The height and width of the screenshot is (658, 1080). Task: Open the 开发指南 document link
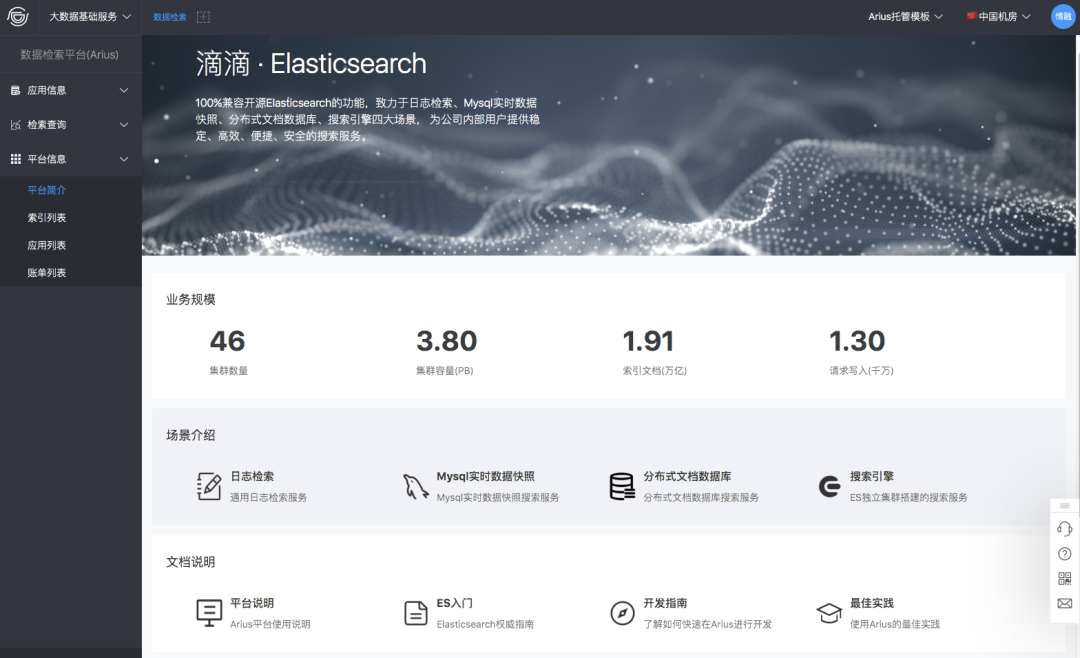(665, 603)
